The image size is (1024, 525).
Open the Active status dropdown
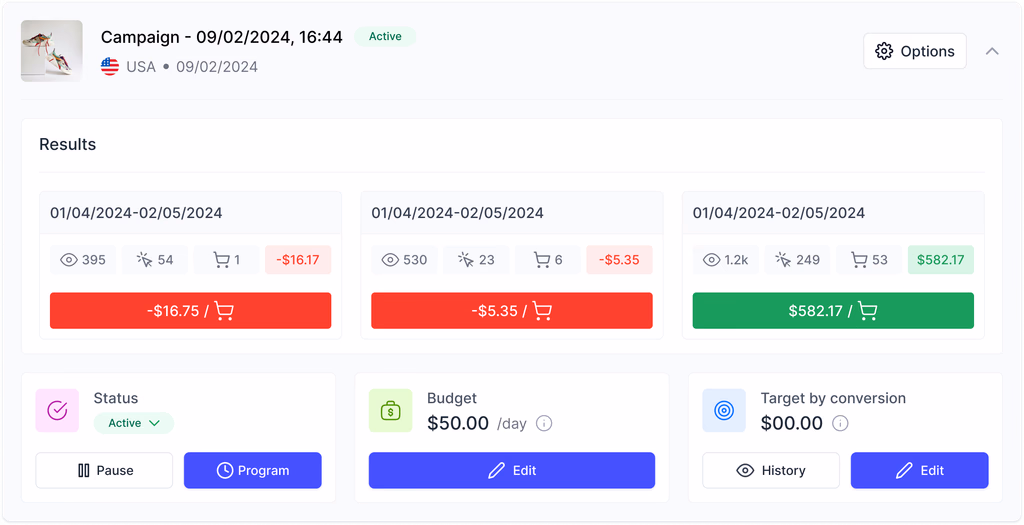coord(134,423)
